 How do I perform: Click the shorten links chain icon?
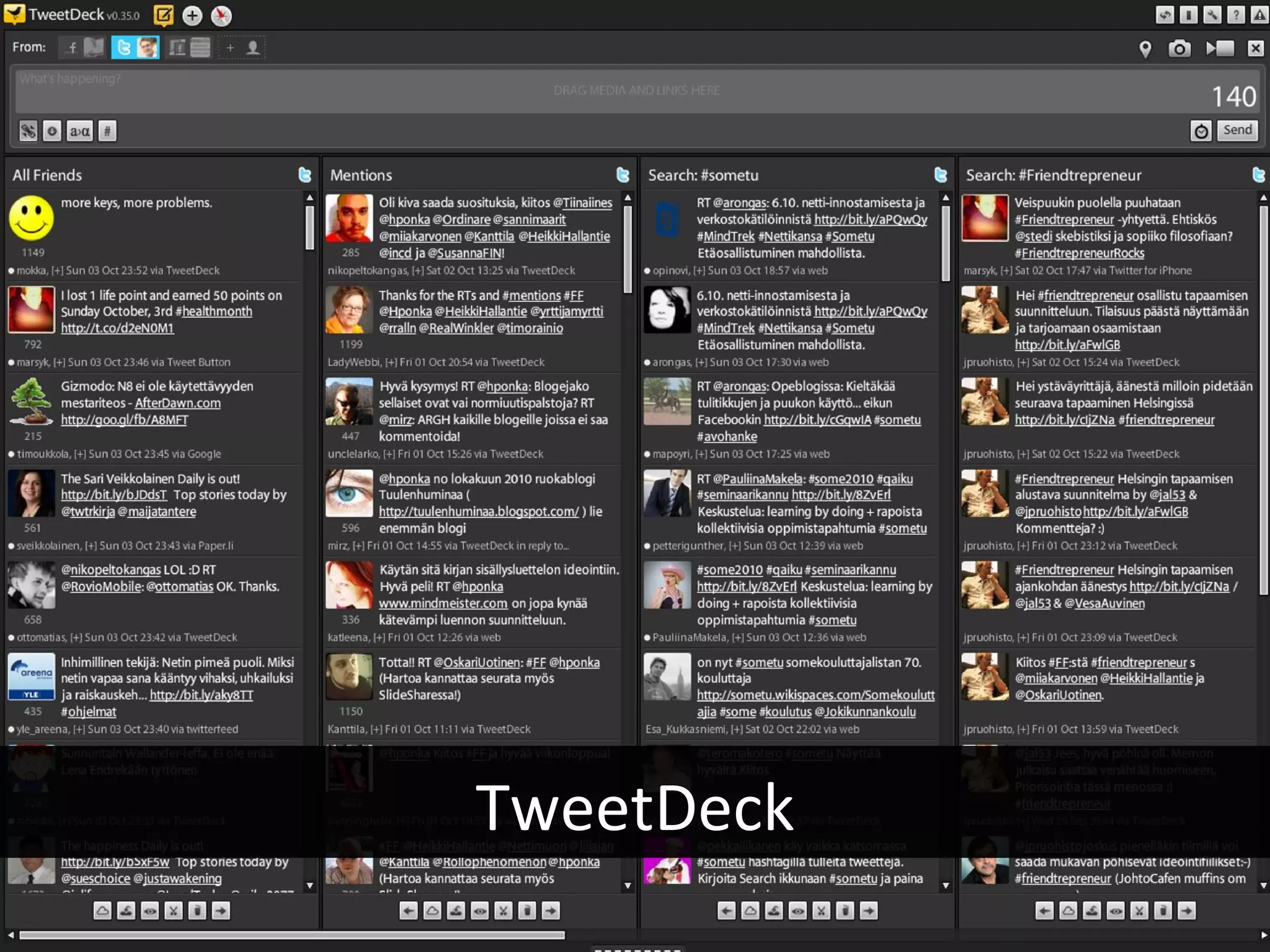tap(29, 131)
